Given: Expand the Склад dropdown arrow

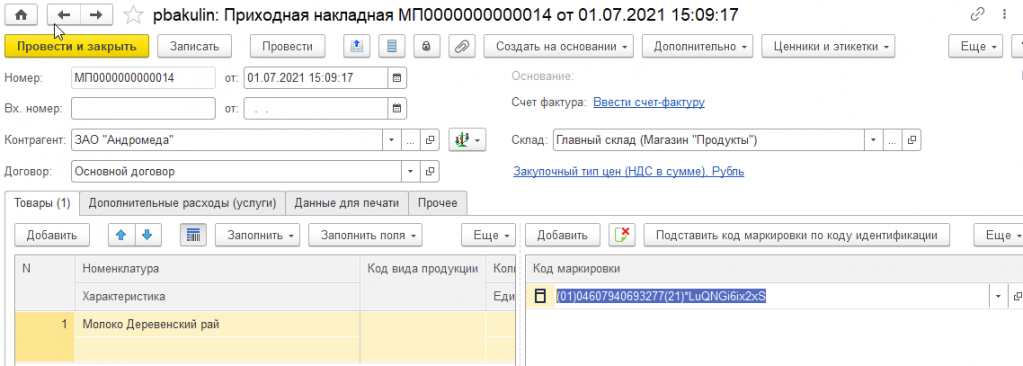Looking at the screenshot, I should [x=874, y=140].
